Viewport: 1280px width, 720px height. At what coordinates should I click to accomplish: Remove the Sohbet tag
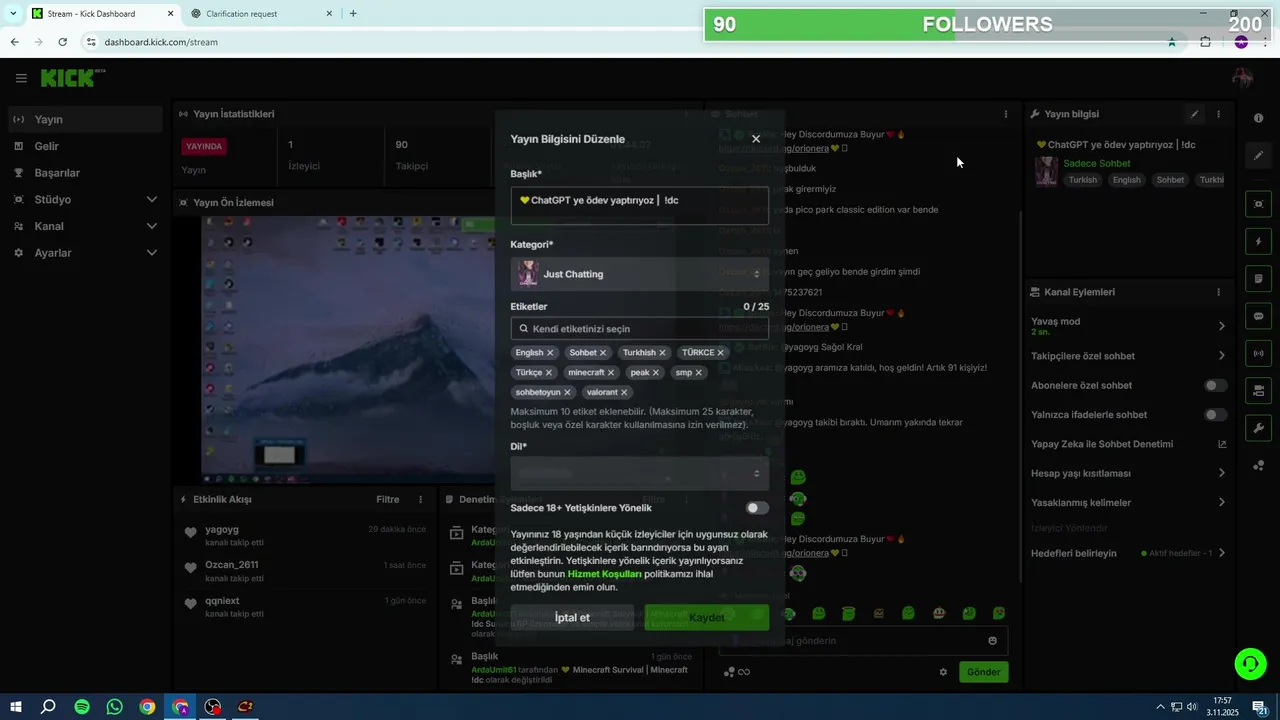click(x=603, y=353)
